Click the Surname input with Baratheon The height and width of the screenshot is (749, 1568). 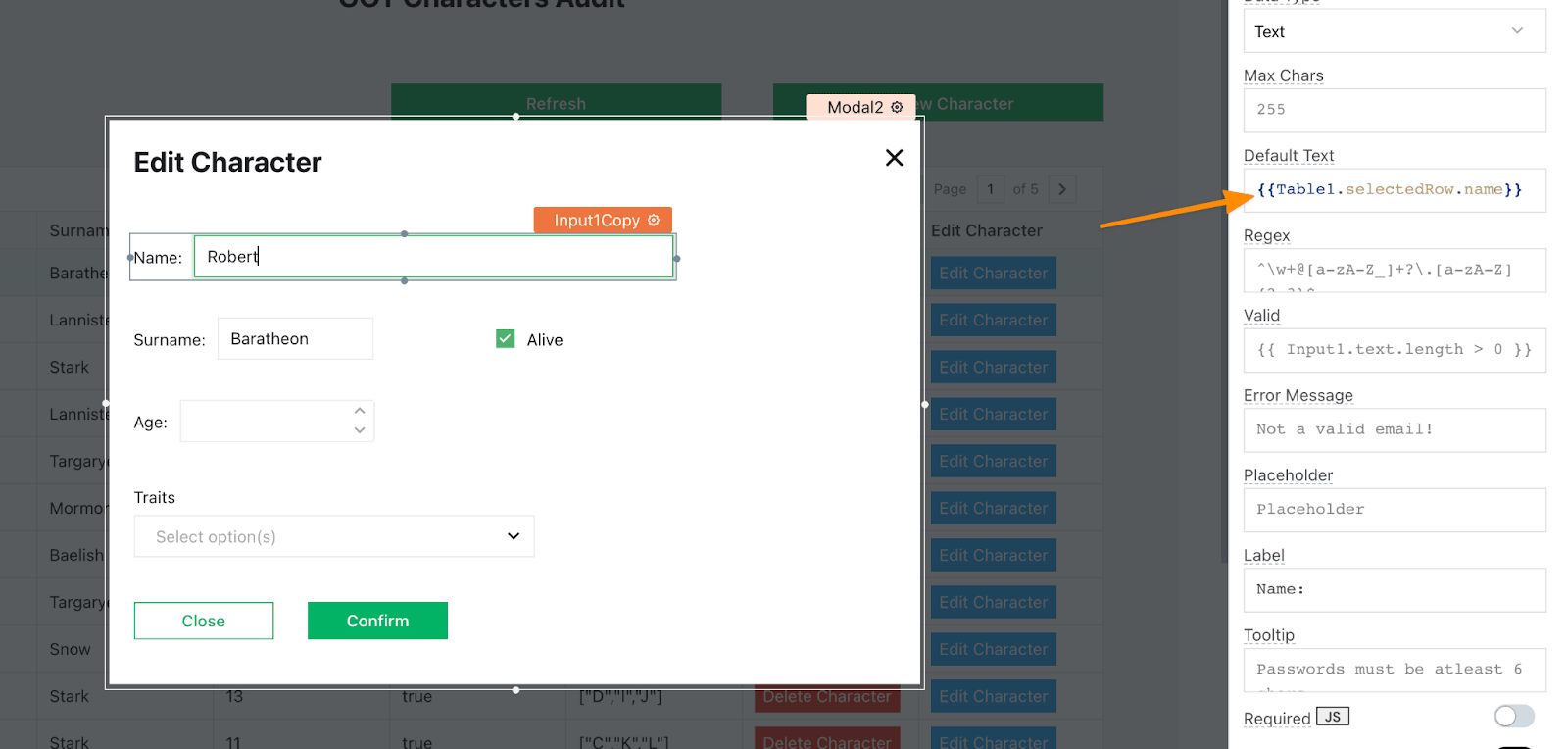click(295, 339)
